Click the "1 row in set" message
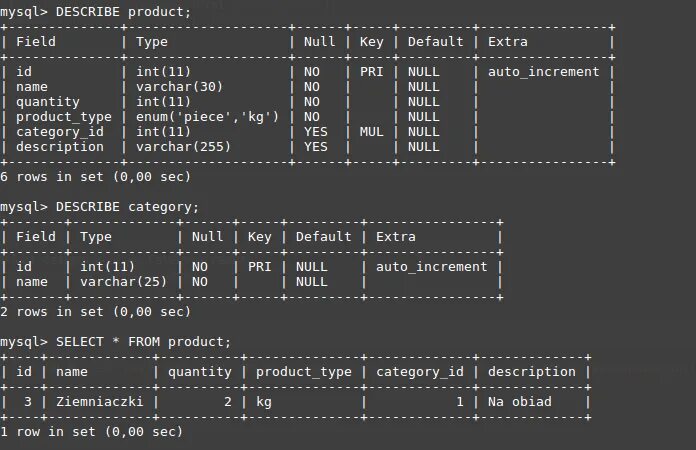696x450 pixels. coord(91,432)
